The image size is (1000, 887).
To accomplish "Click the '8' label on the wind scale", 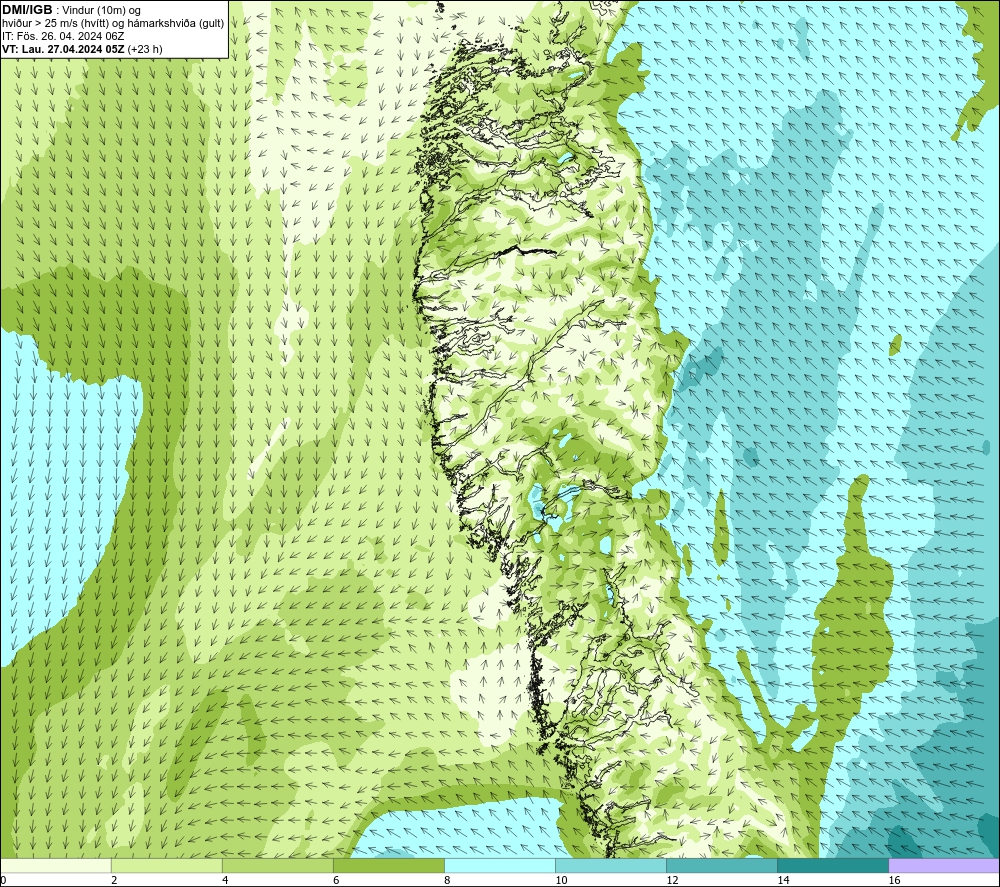I will point(448,881).
